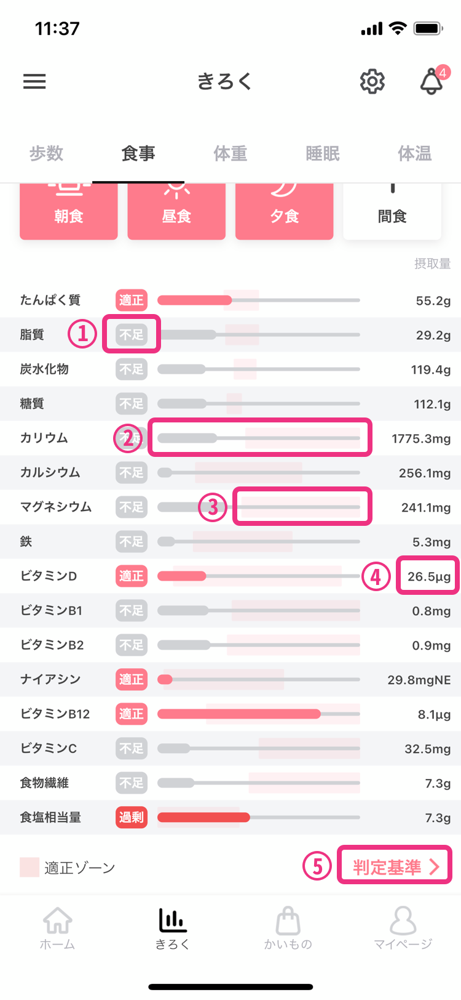Open the 体温 tab

coord(414,154)
